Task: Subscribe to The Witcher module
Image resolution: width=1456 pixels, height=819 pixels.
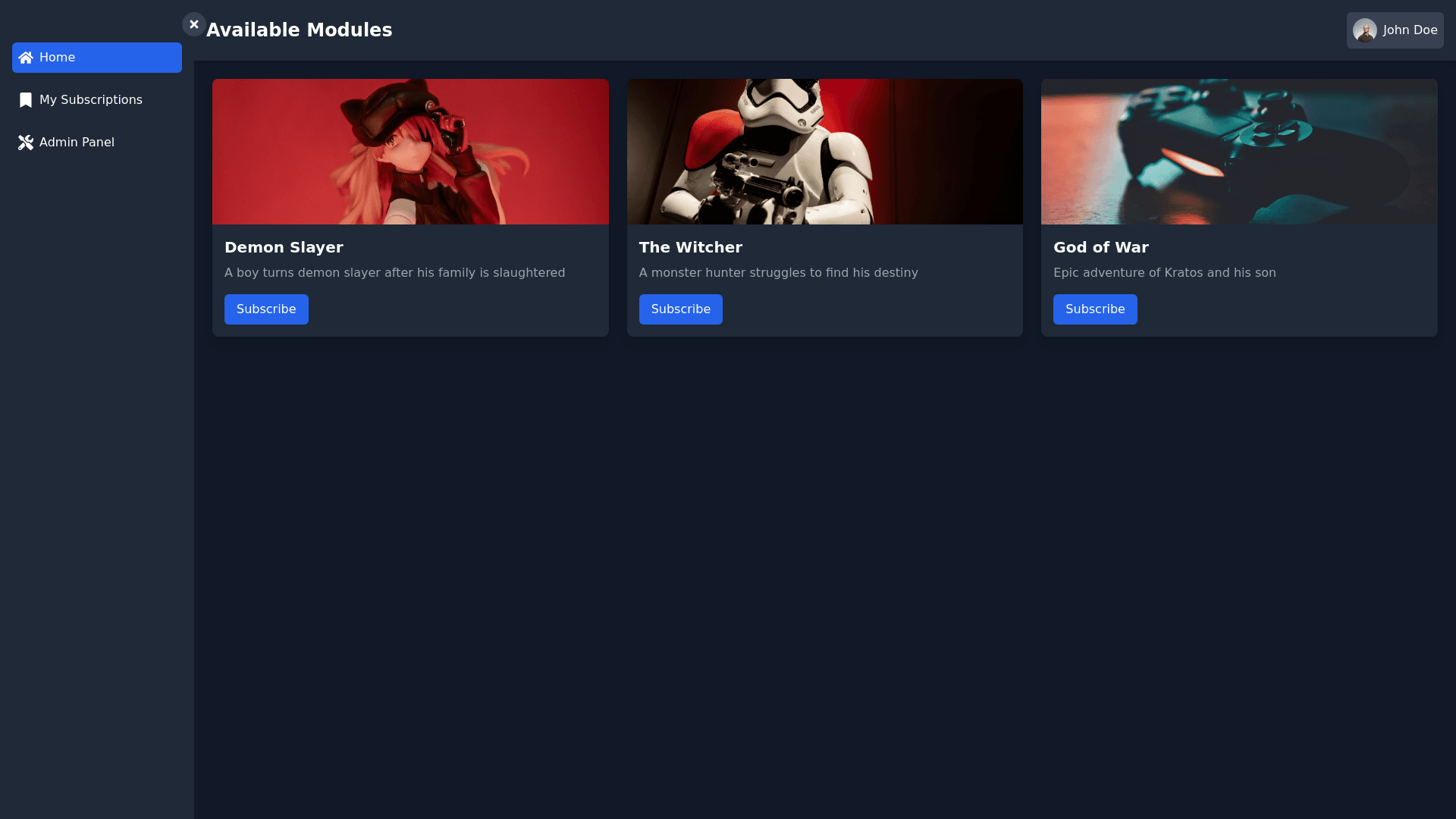Action: (680, 309)
